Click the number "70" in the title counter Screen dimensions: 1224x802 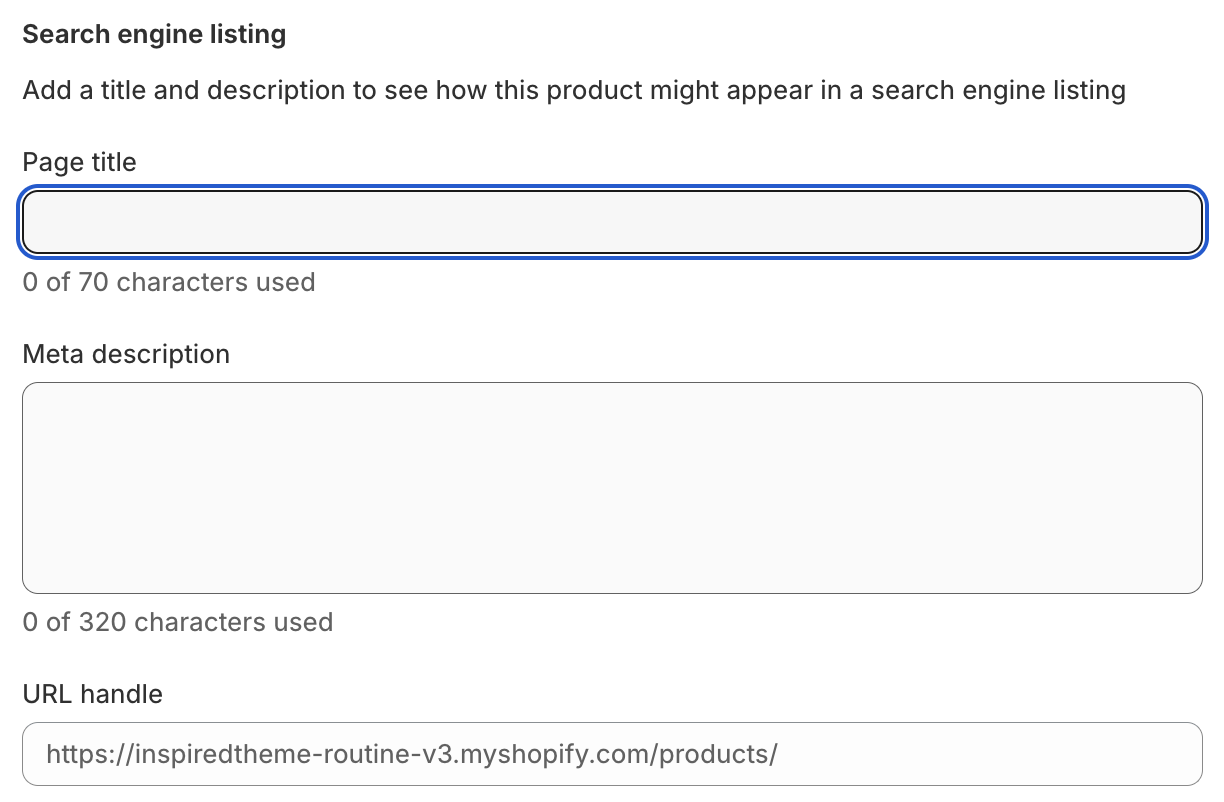93,282
